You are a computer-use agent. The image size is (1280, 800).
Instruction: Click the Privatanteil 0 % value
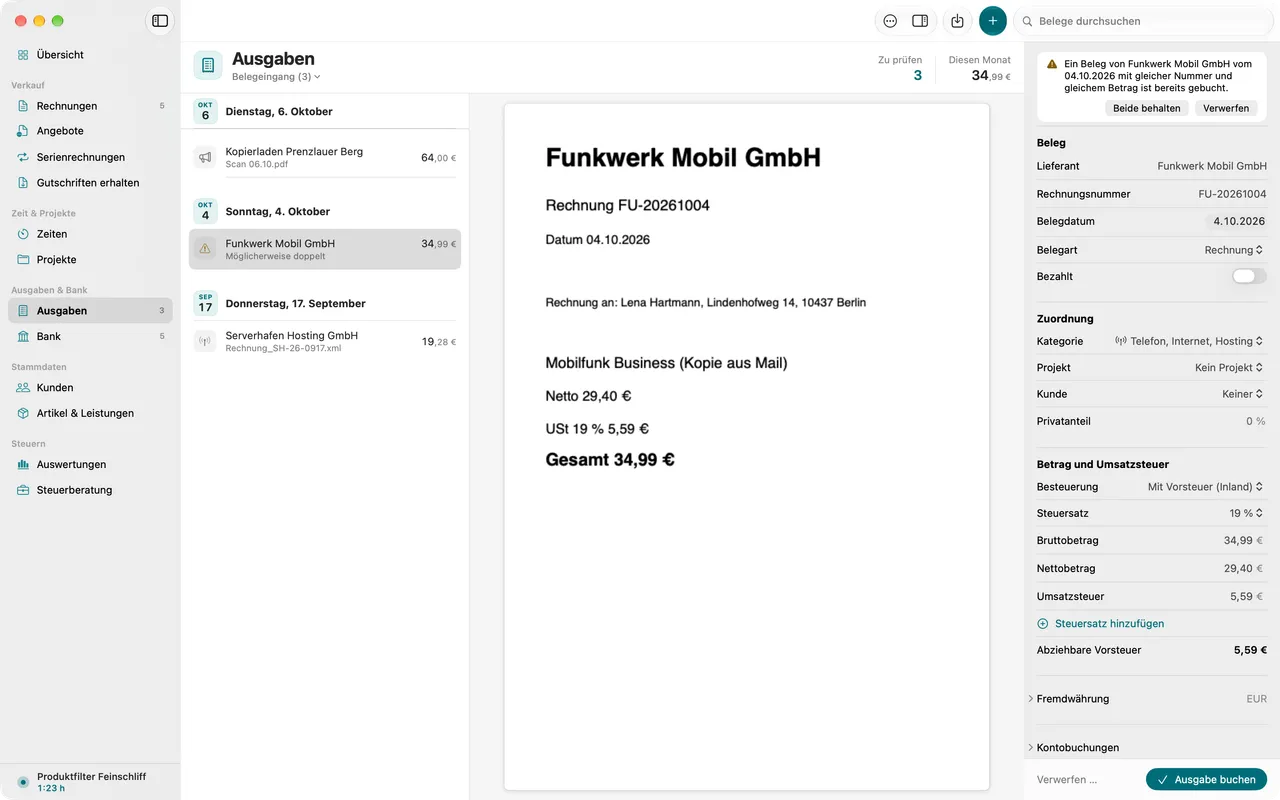point(1256,422)
